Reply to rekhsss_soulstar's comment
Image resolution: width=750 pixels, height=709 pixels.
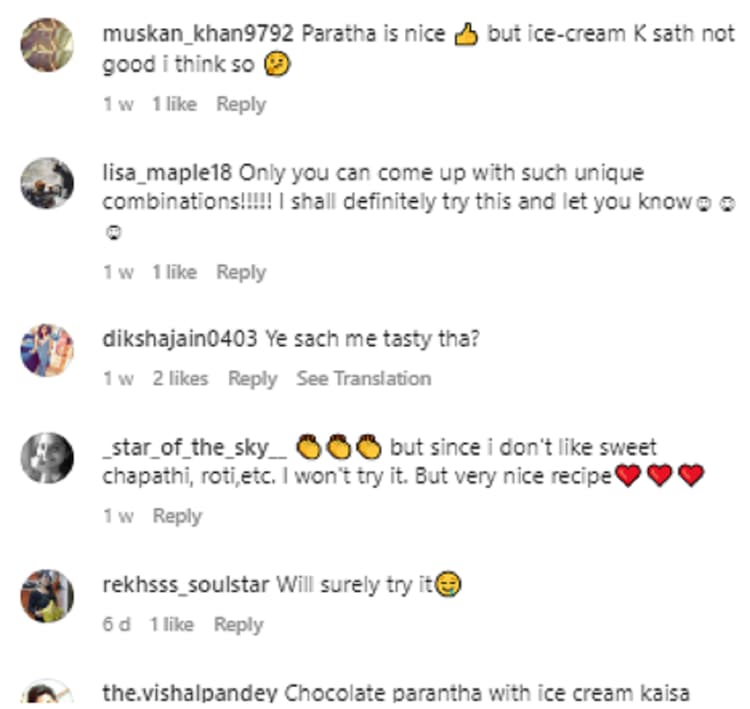(x=238, y=624)
